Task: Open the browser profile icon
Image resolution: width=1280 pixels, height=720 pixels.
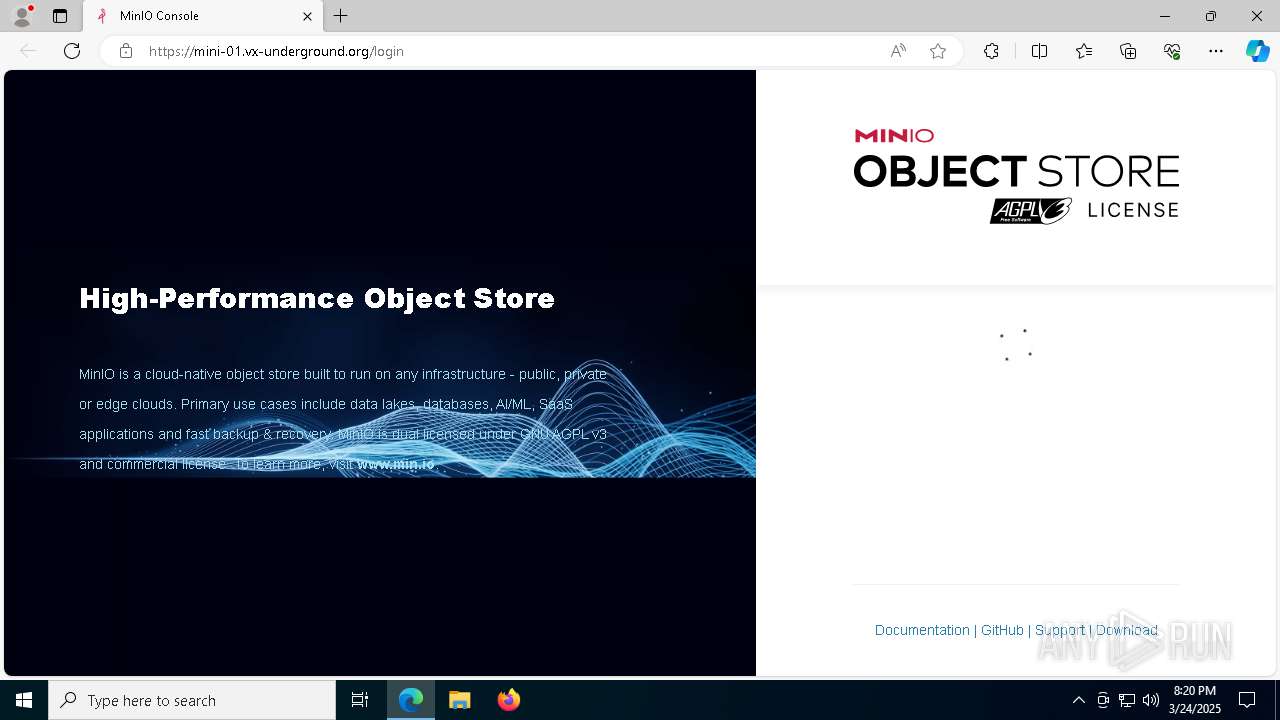Action: [x=22, y=16]
